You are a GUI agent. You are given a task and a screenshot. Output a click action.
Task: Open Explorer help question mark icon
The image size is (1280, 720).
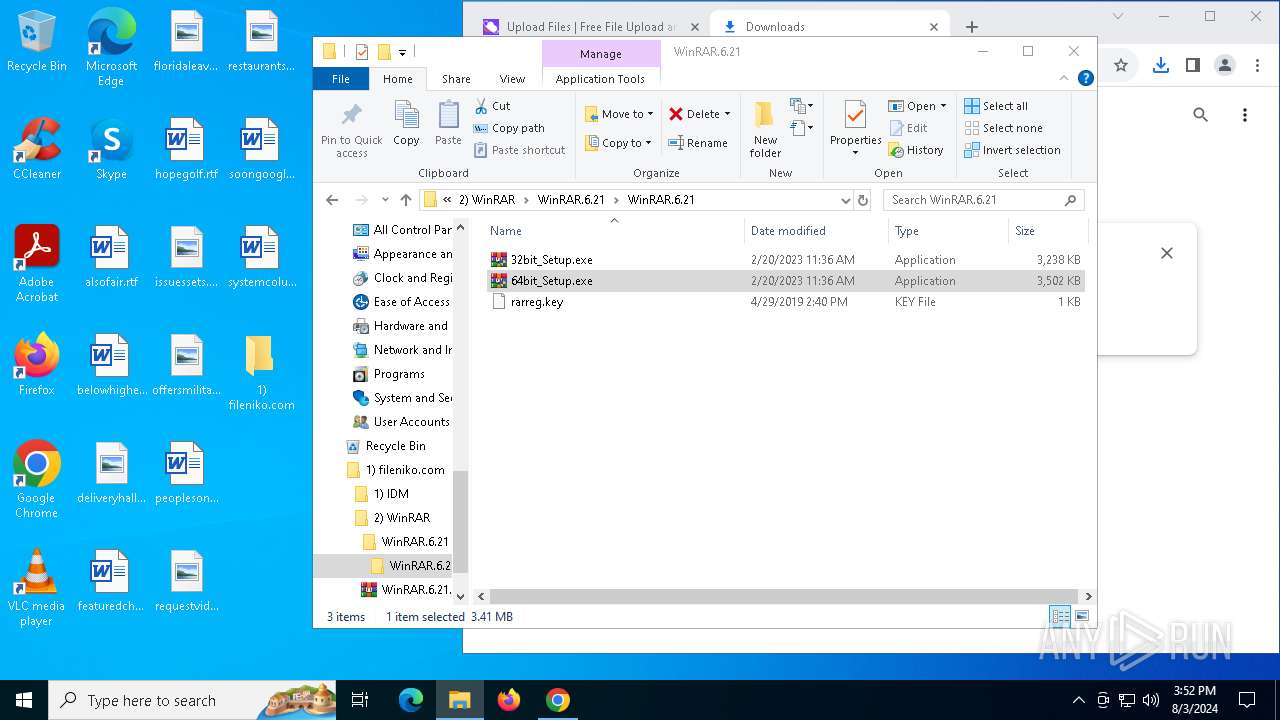(x=1085, y=78)
